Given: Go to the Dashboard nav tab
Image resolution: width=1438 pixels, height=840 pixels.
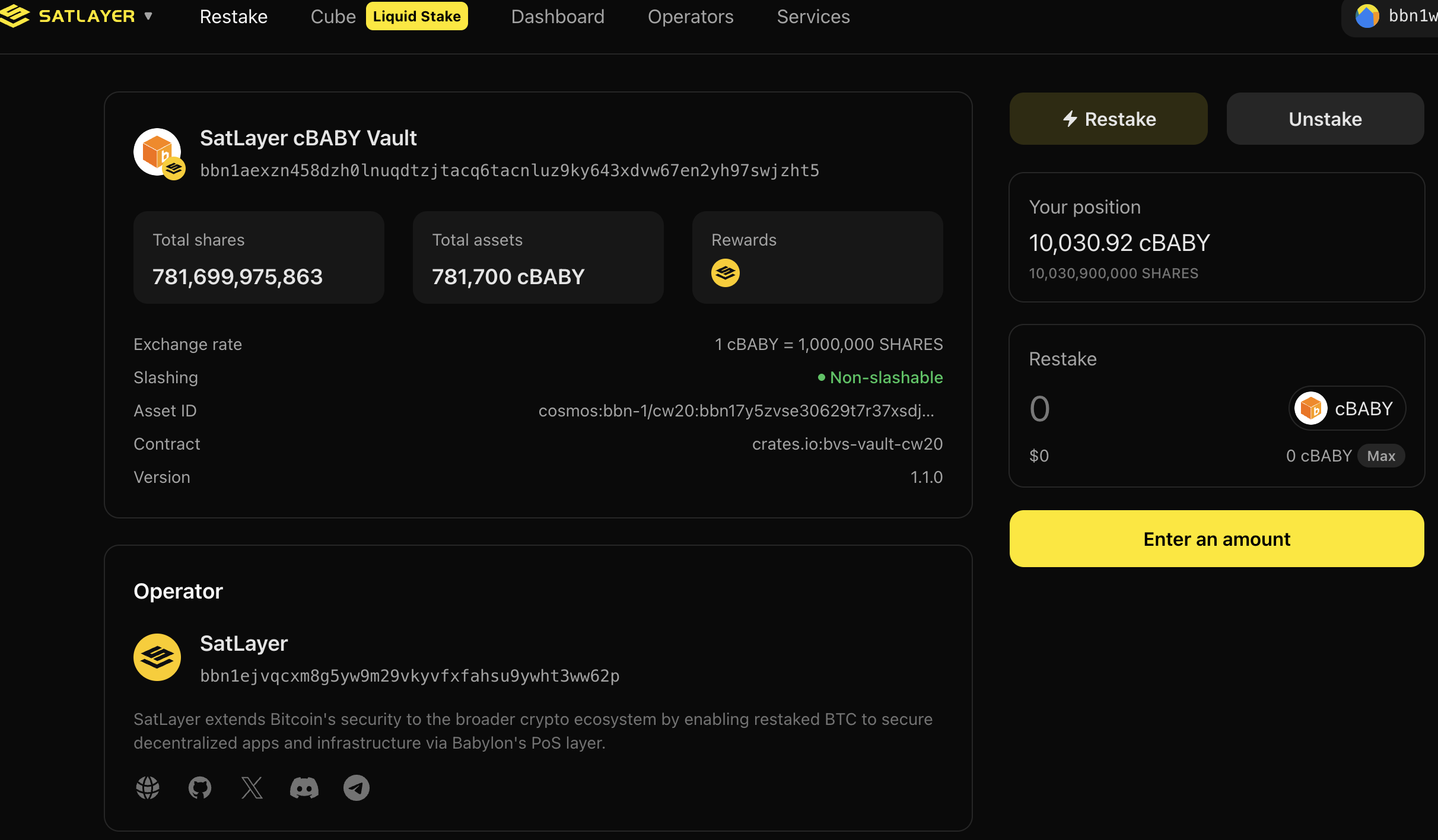Looking at the screenshot, I should coord(558,17).
